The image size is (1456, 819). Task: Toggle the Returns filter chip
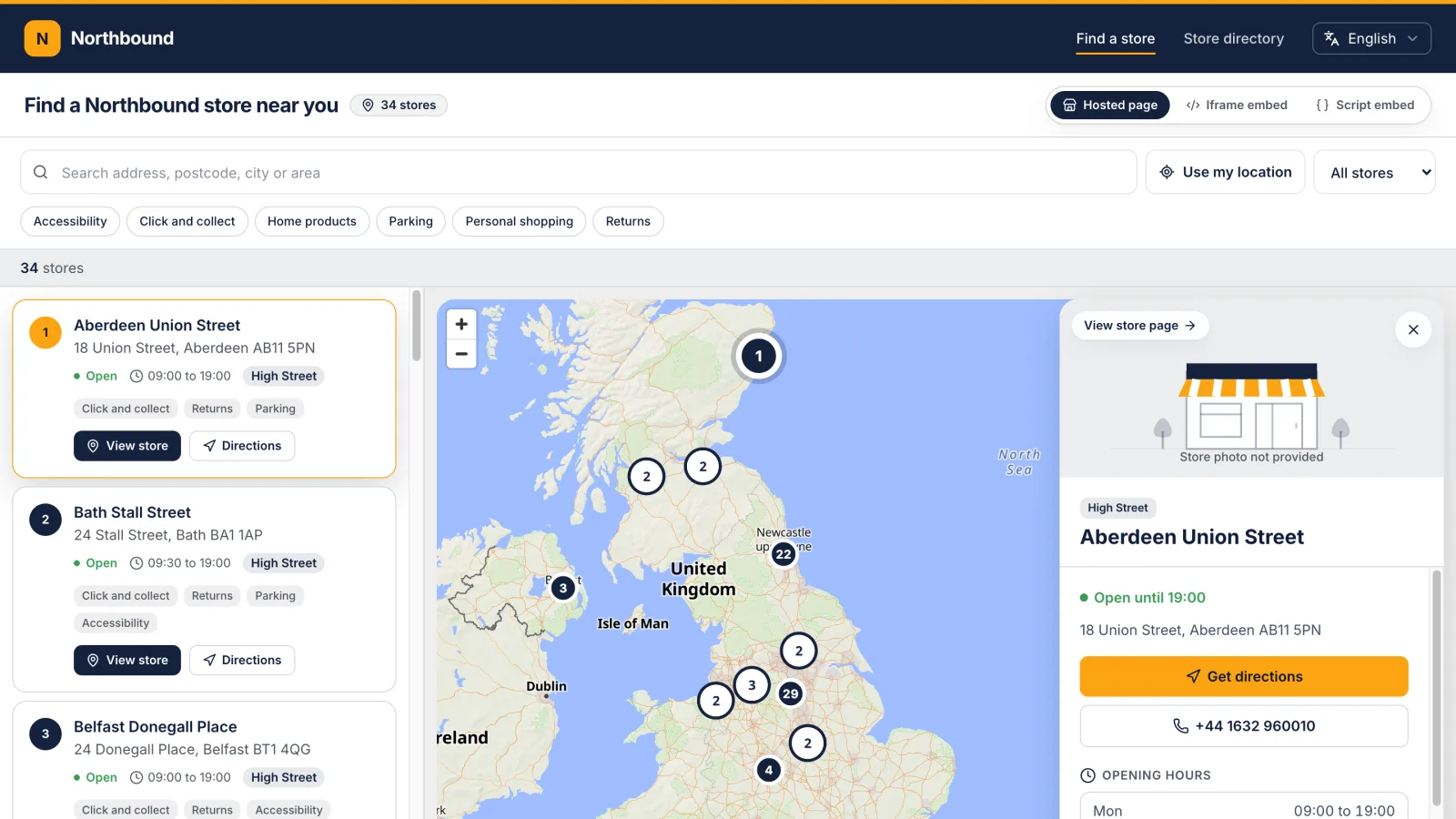628,221
